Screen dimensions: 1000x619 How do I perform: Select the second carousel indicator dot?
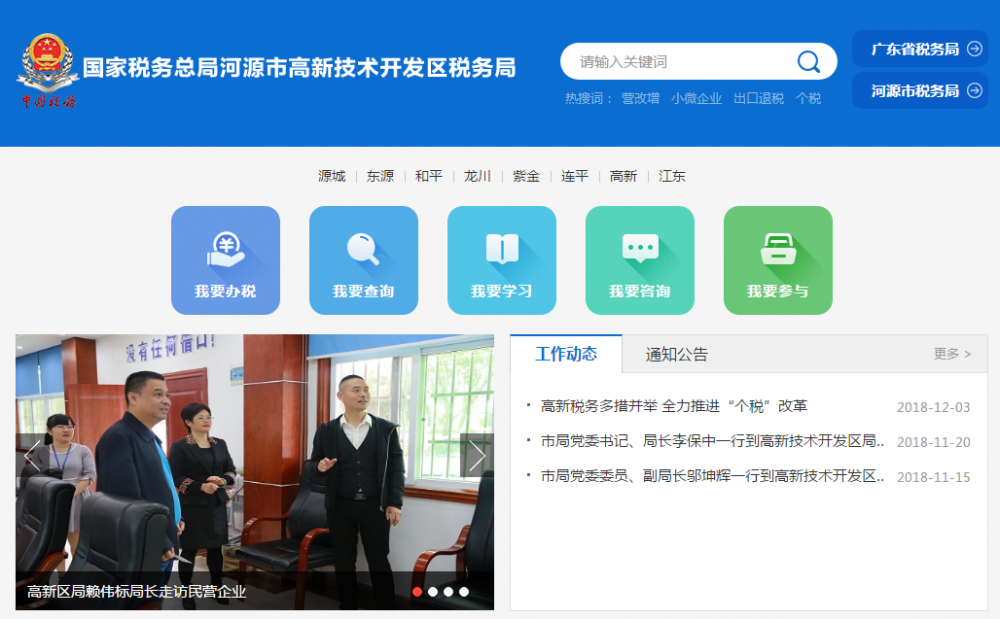[x=433, y=591]
